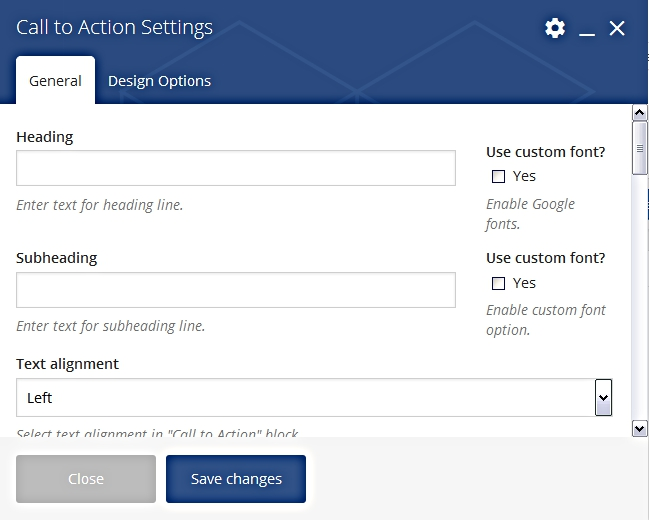Click the Save changes button
This screenshot has height=520, width=649.
[x=236, y=479]
